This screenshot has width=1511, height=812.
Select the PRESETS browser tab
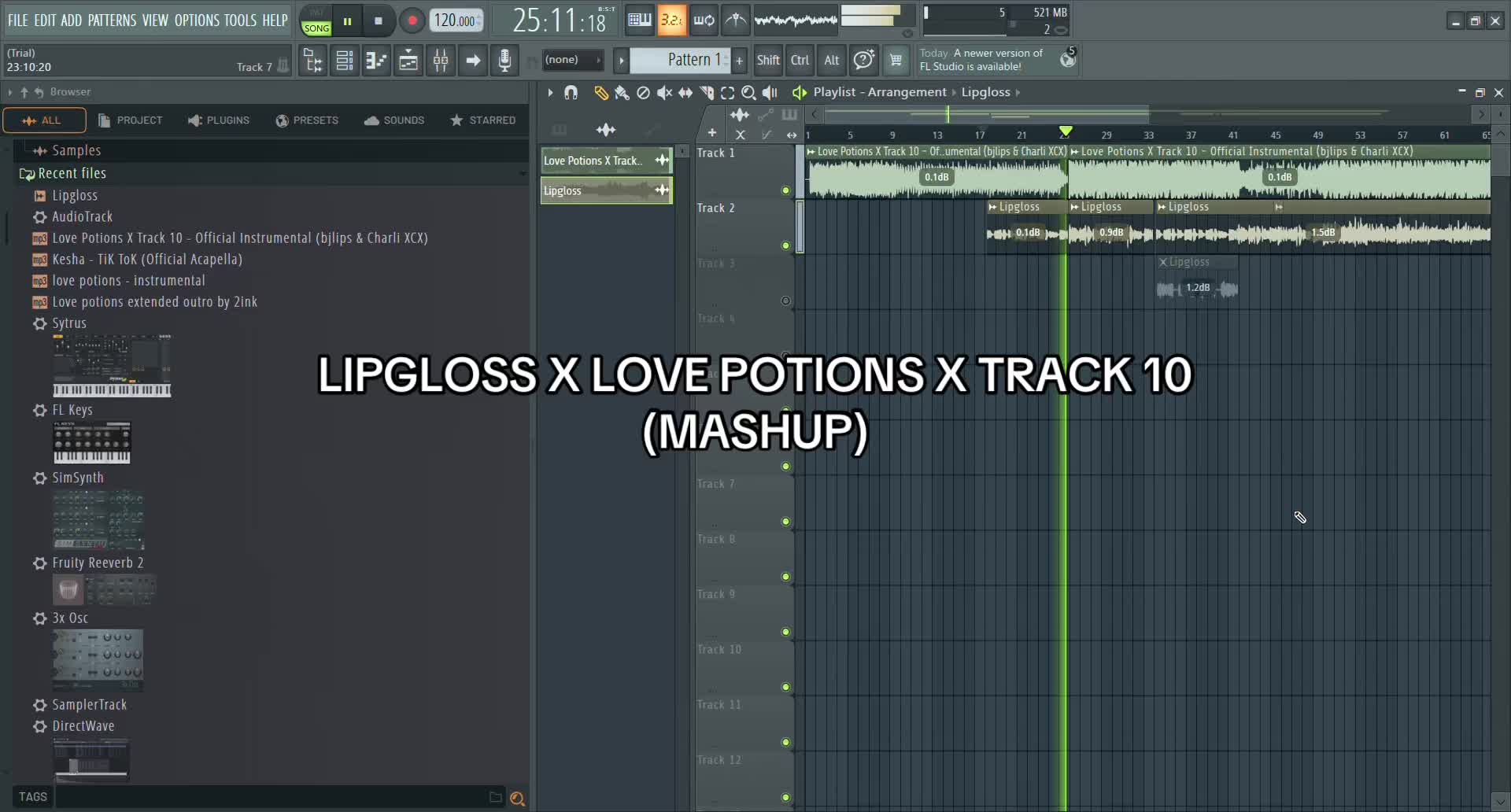tap(307, 120)
